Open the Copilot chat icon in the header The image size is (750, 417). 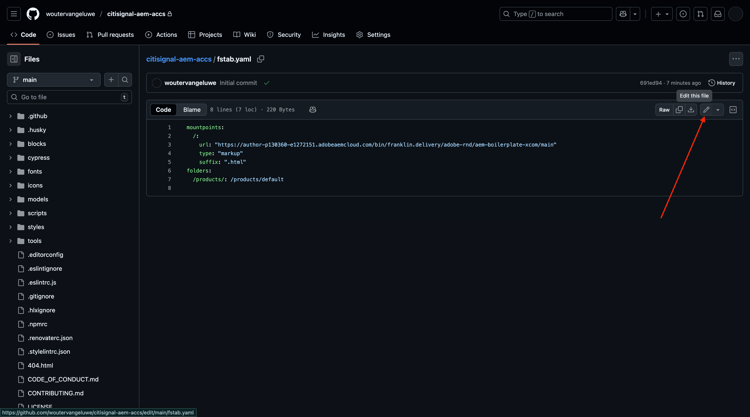623,14
